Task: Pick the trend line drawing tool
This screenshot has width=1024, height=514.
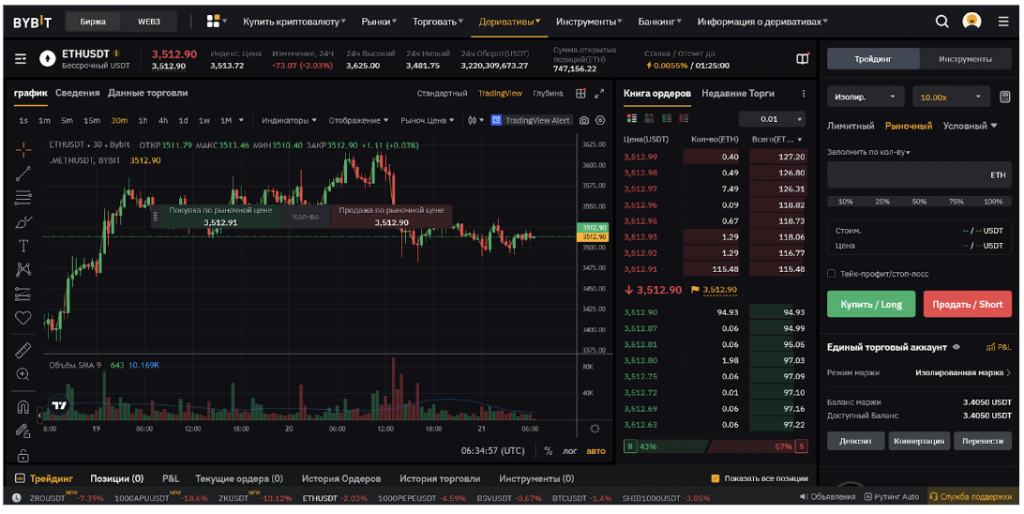Action: click(24, 173)
